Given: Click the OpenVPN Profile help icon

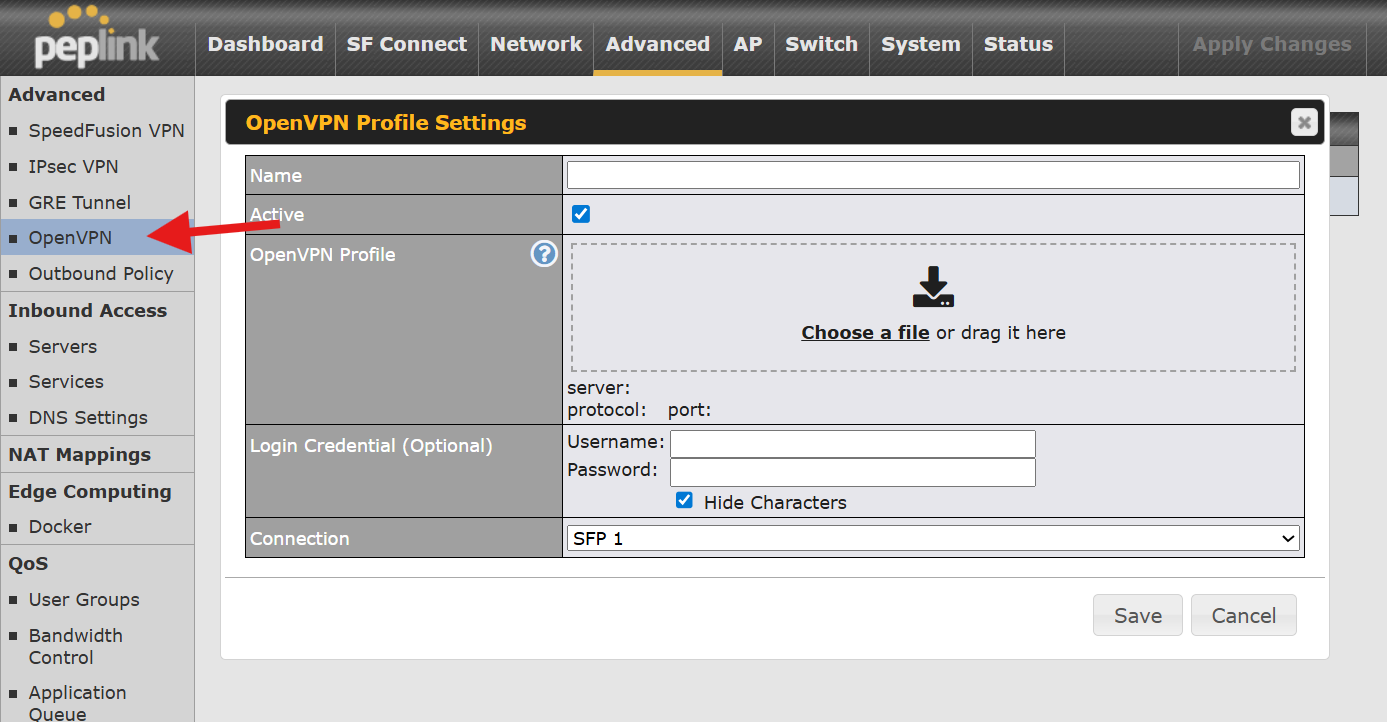Looking at the screenshot, I should 543,254.
